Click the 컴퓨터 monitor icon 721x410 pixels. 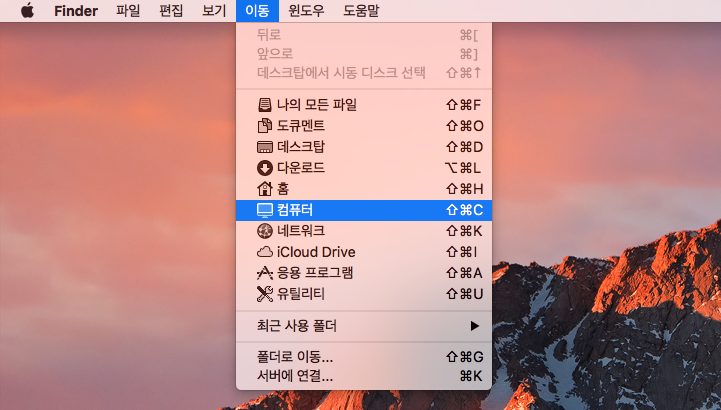coord(264,210)
